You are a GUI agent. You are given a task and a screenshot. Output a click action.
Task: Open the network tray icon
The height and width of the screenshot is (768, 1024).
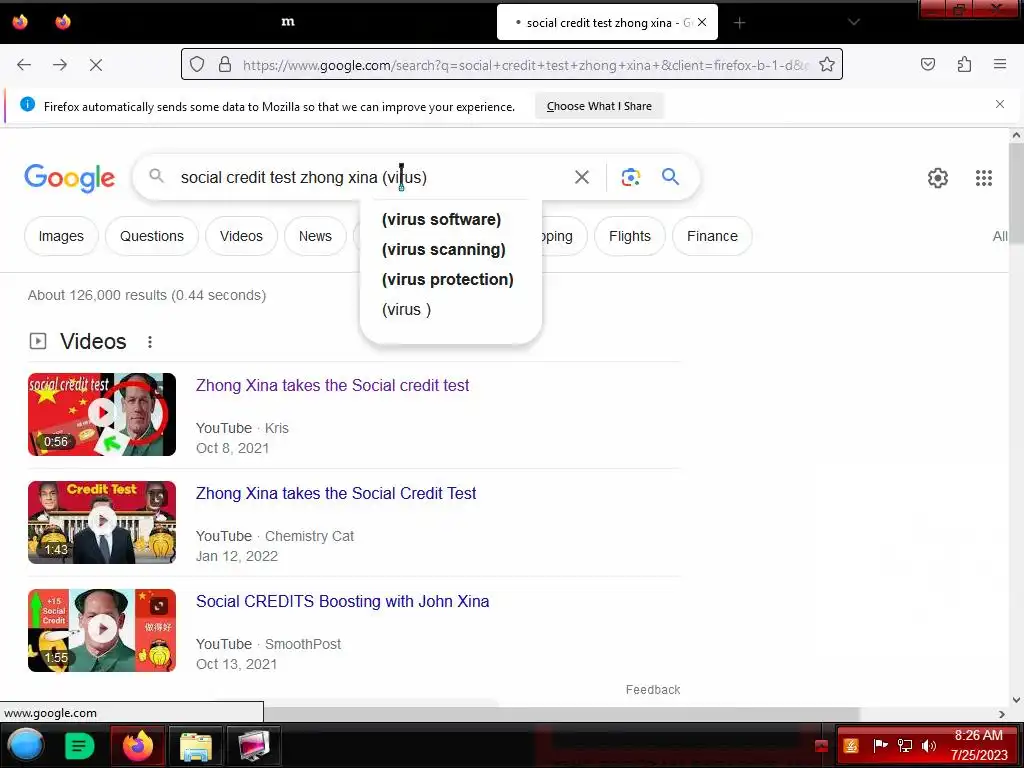904,745
